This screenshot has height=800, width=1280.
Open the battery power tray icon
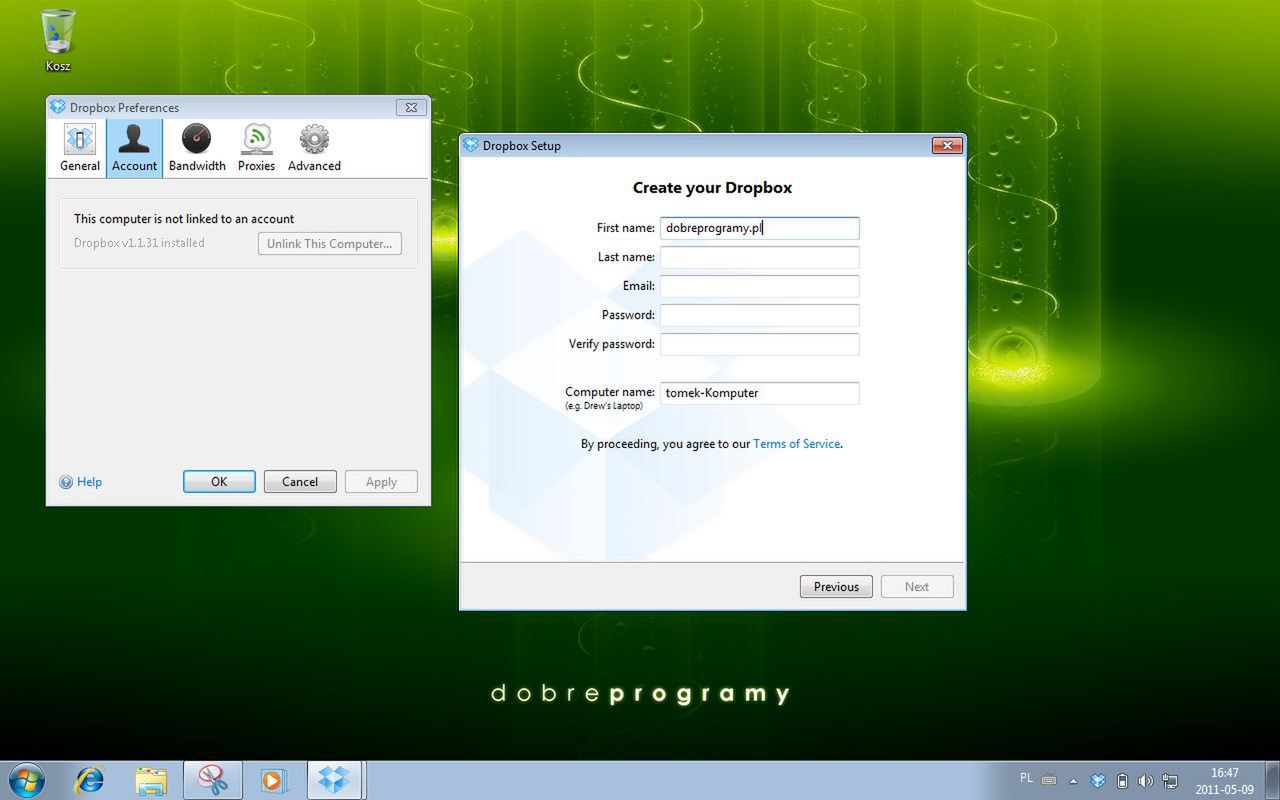1122,780
